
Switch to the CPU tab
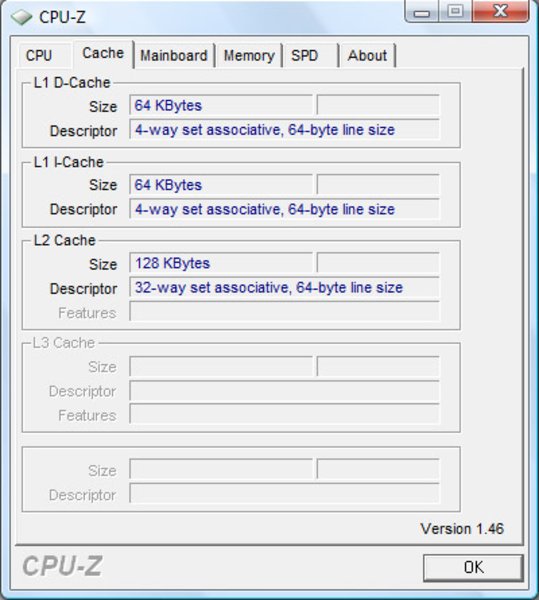pyautogui.click(x=39, y=56)
